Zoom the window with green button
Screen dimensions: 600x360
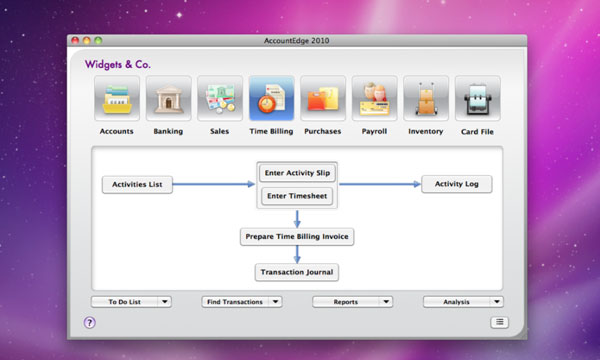[98, 40]
